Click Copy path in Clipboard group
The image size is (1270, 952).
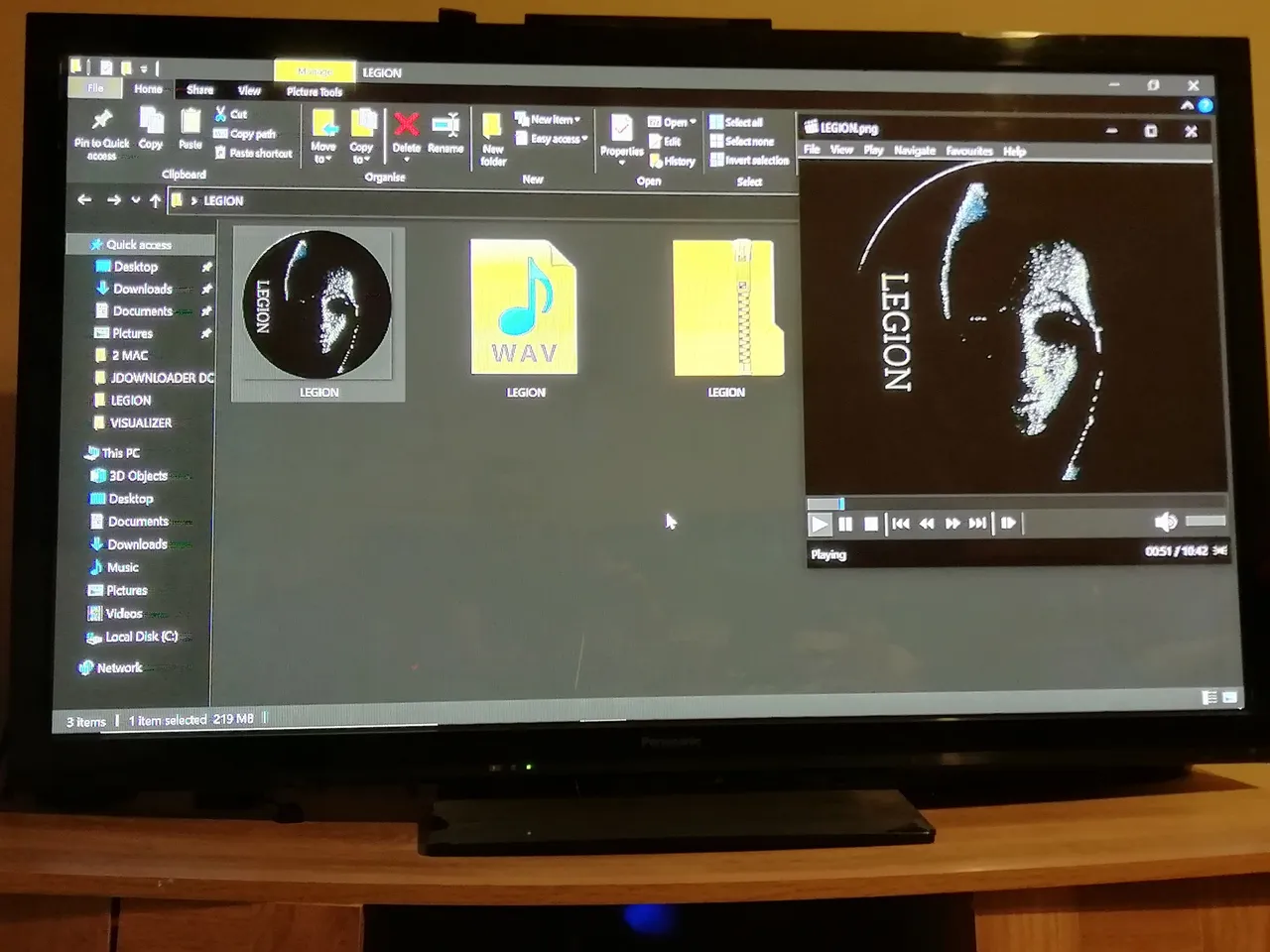tap(245, 134)
